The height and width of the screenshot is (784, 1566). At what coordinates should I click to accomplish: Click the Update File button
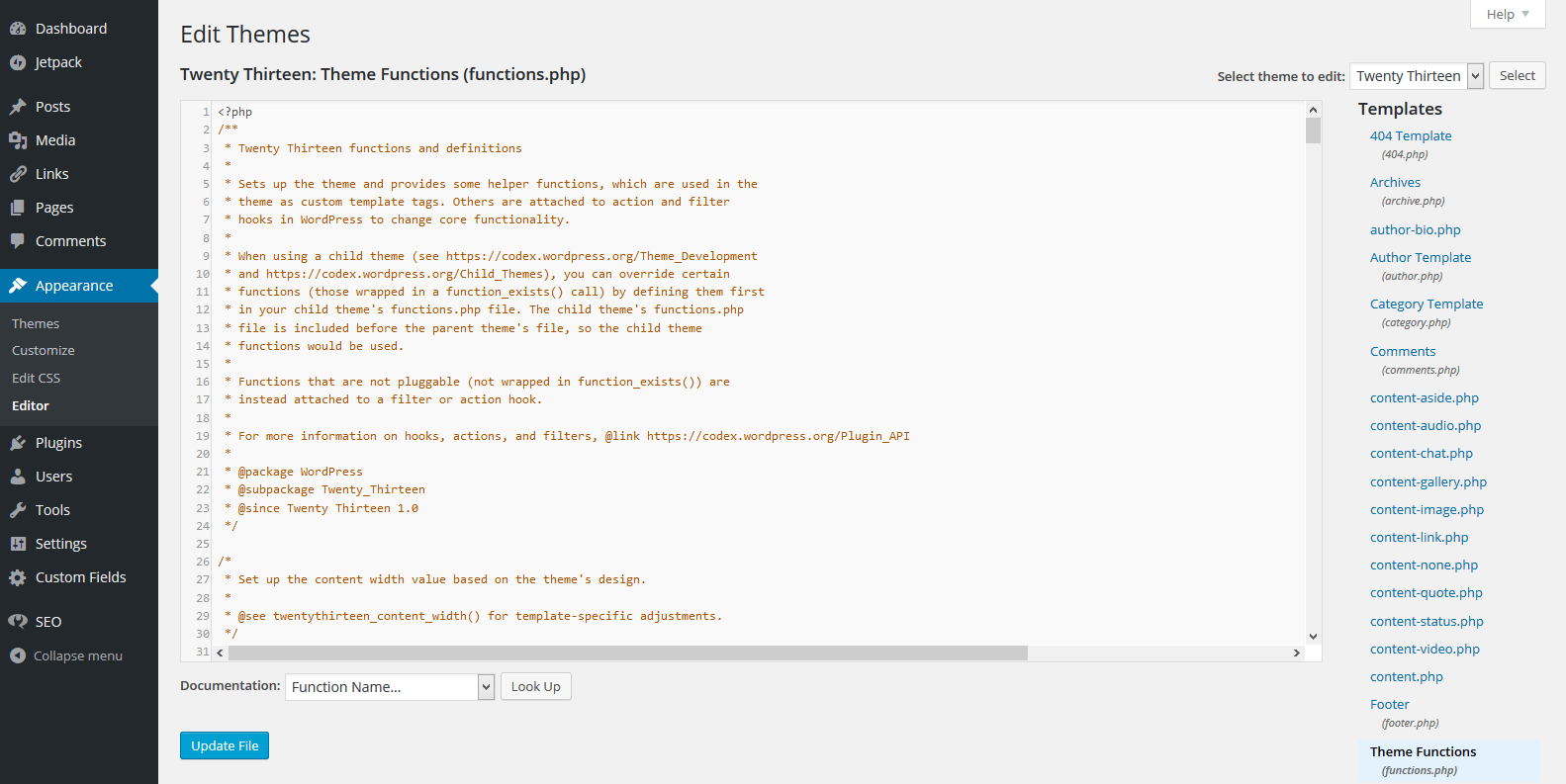click(x=225, y=745)
